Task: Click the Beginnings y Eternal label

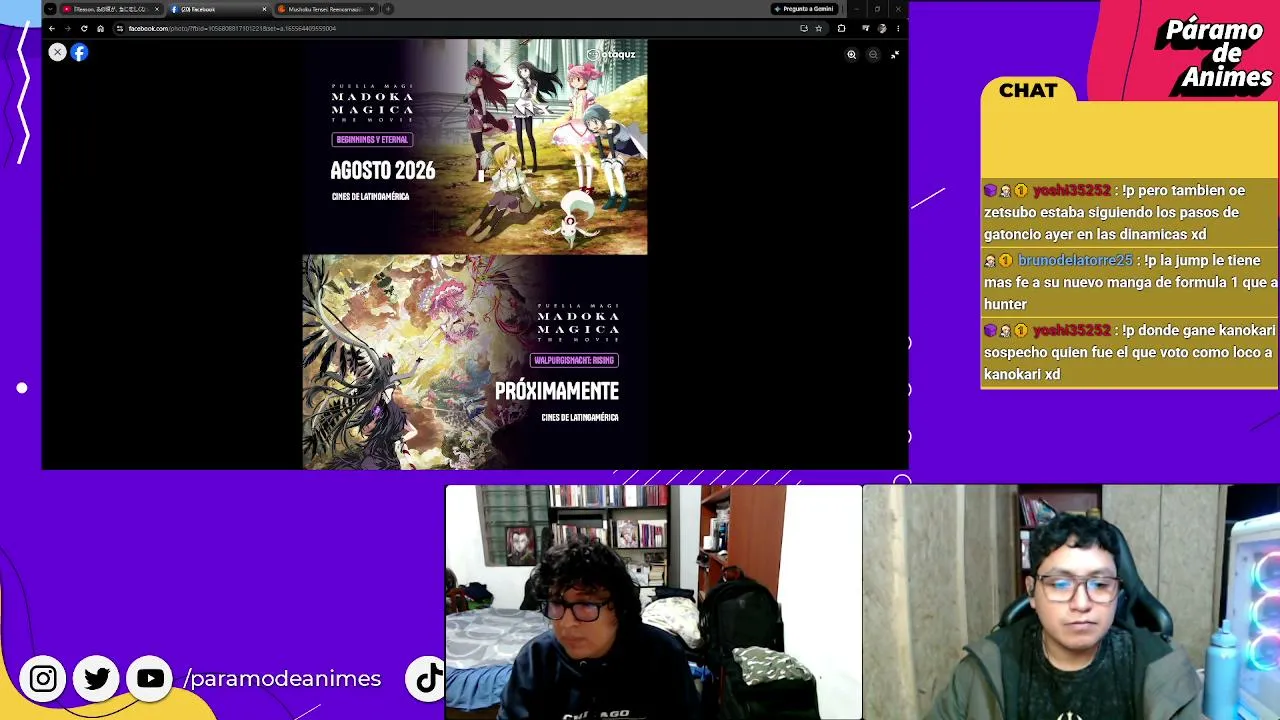Action: (x=372, y=140)
